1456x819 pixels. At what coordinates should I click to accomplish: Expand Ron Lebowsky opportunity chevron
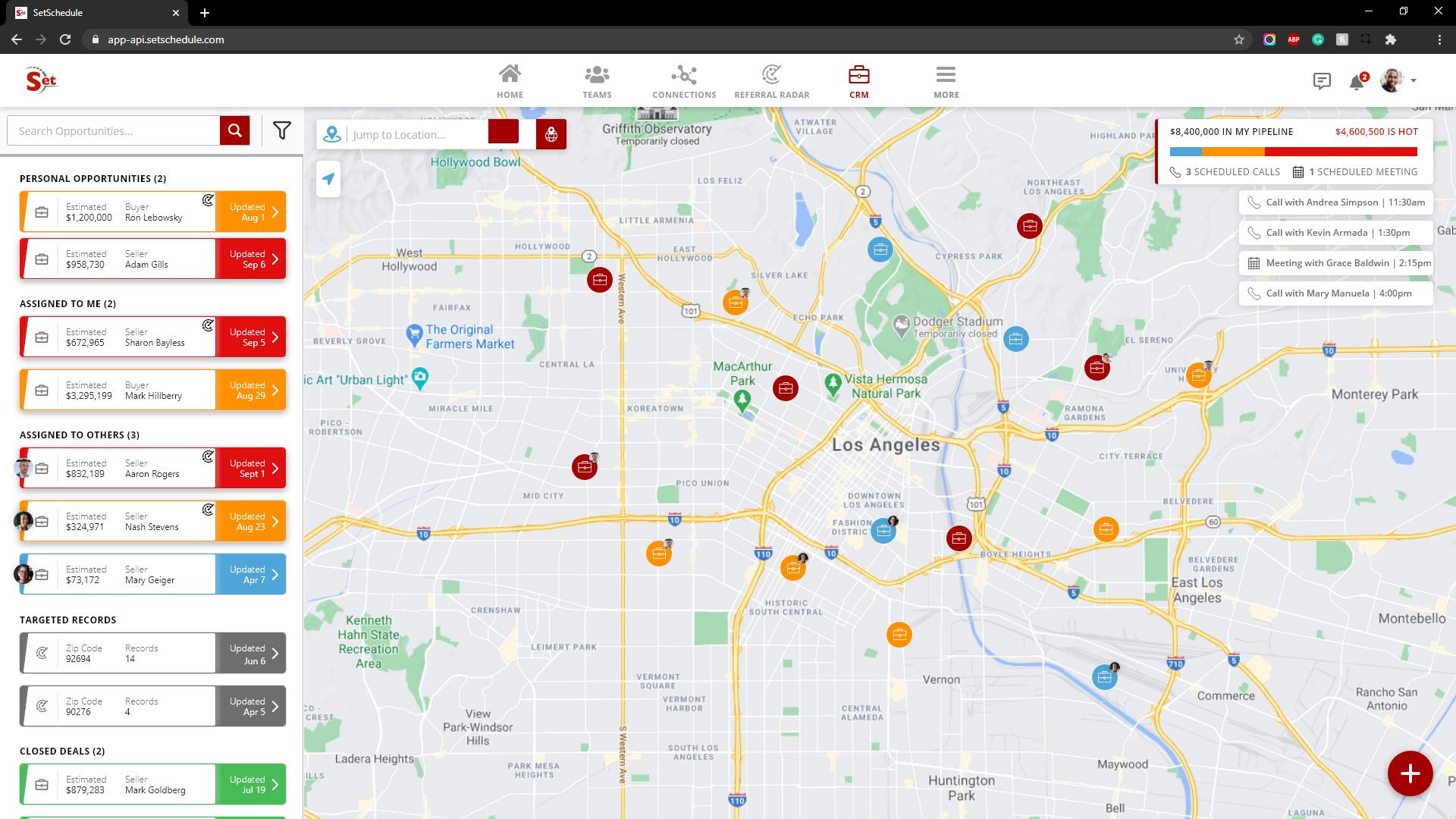click(275, 212)
